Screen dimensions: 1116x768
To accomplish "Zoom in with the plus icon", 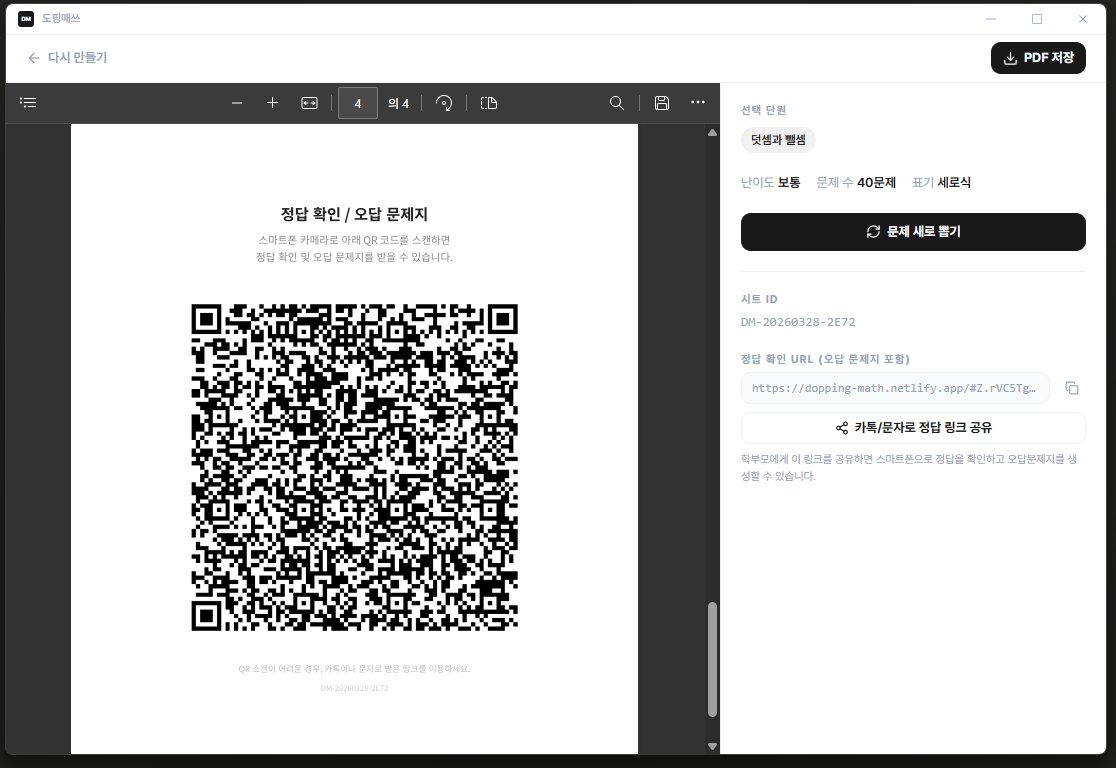I will [272, 103].
